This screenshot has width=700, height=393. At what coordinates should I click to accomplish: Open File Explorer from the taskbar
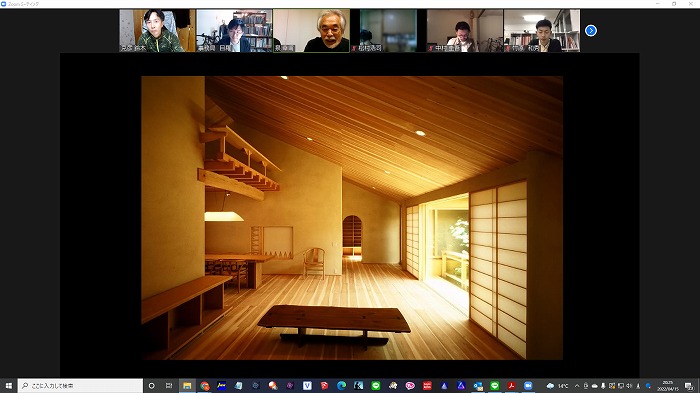tap(187, 385)
